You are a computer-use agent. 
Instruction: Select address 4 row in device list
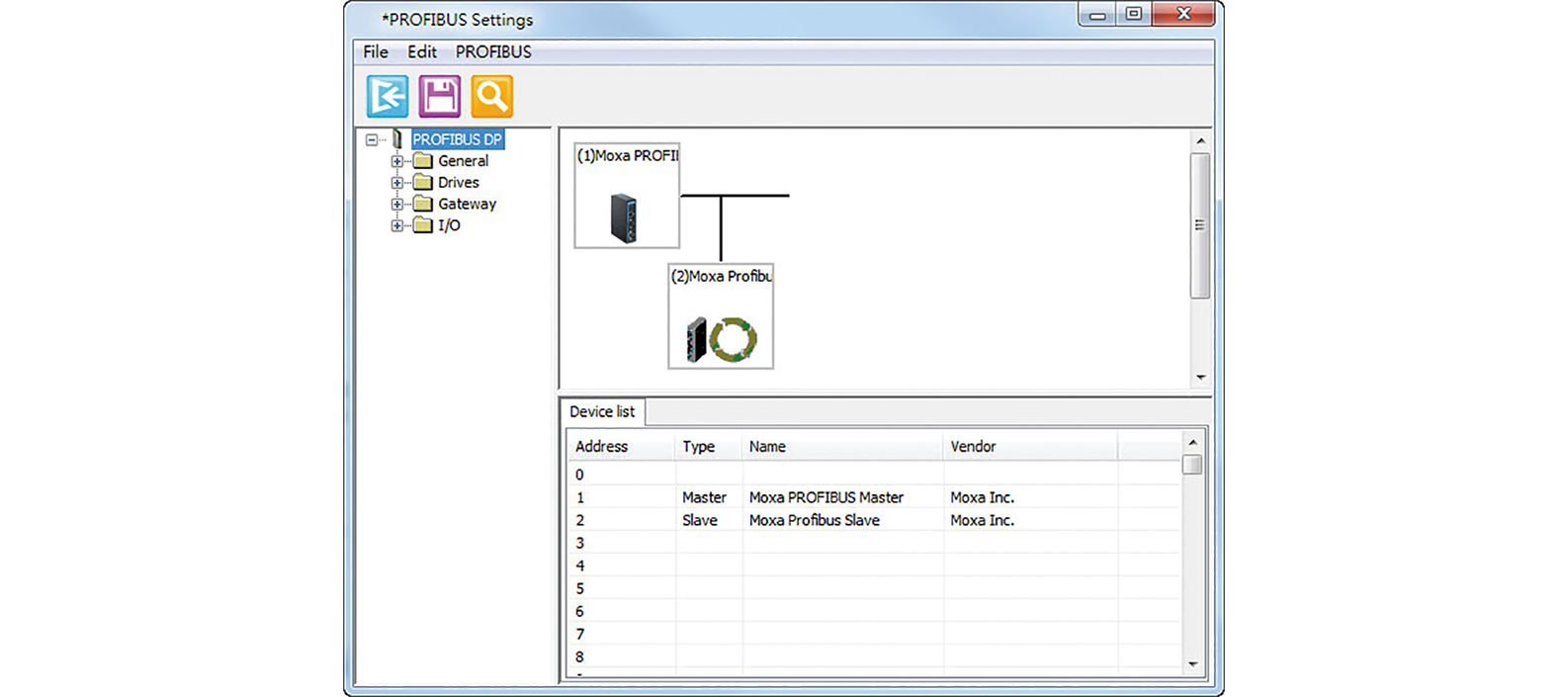pyautogui.click(x=875, y=566)
